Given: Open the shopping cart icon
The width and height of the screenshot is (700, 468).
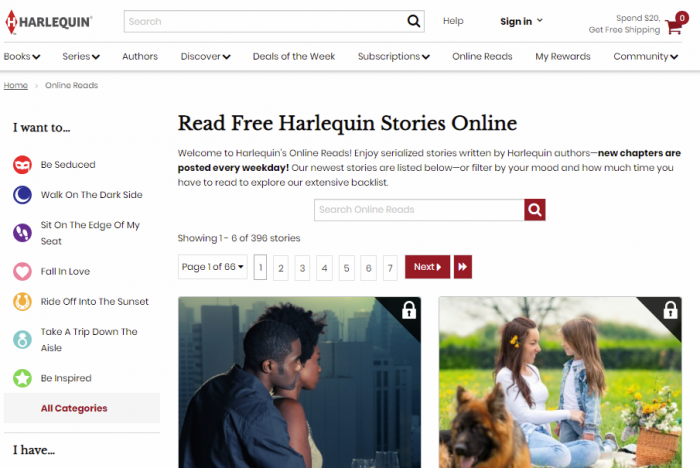Looking at the screenshot, I should click(674, 26).
